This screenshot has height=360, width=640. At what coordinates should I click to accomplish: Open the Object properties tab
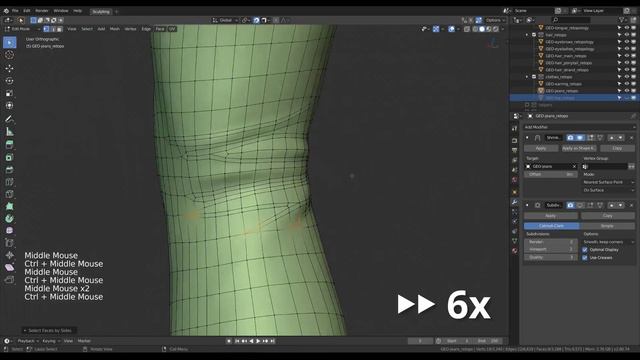pyautogui.click(x=514, y=192)
